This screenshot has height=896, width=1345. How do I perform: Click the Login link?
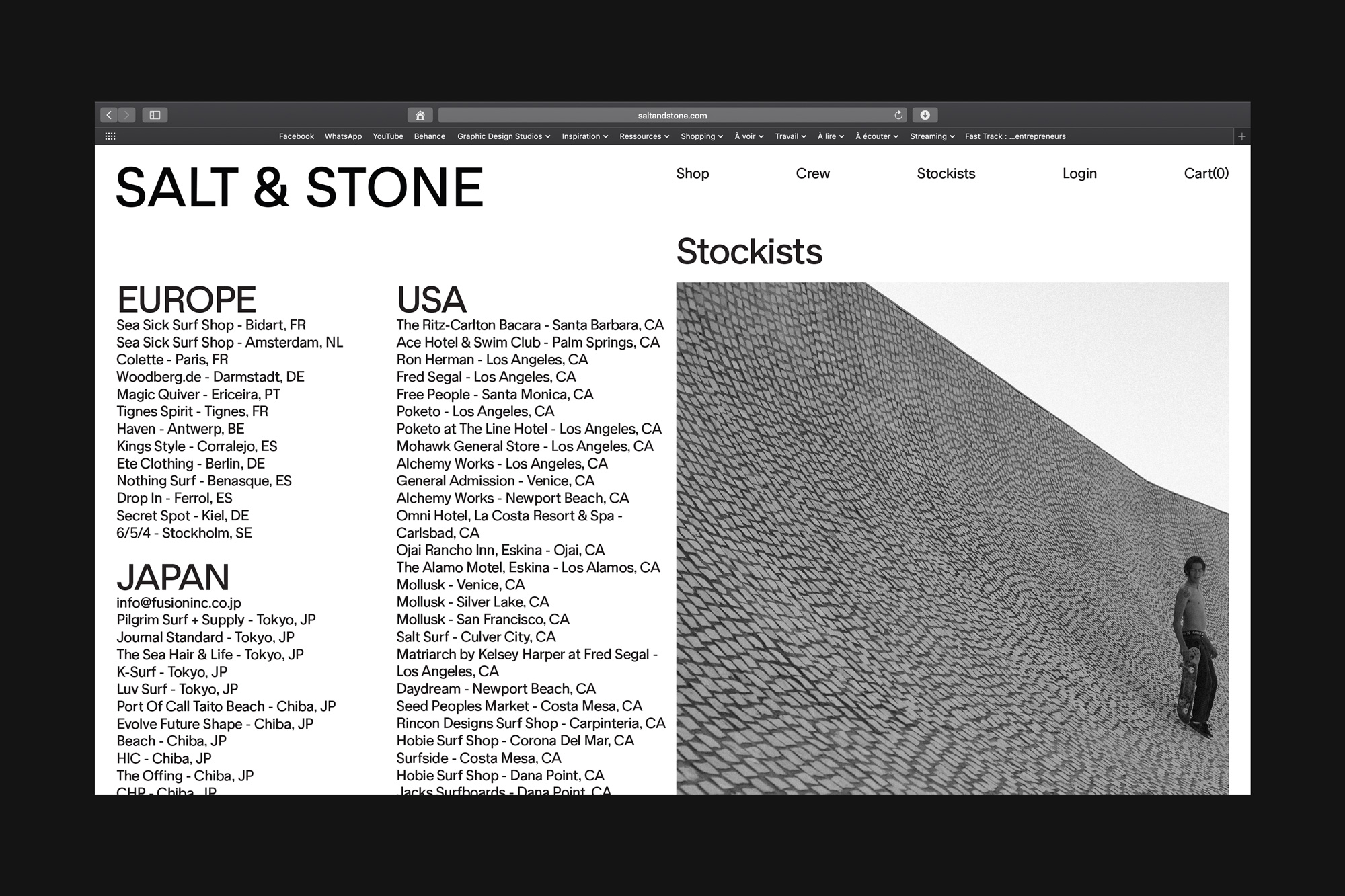(1079, 173)
